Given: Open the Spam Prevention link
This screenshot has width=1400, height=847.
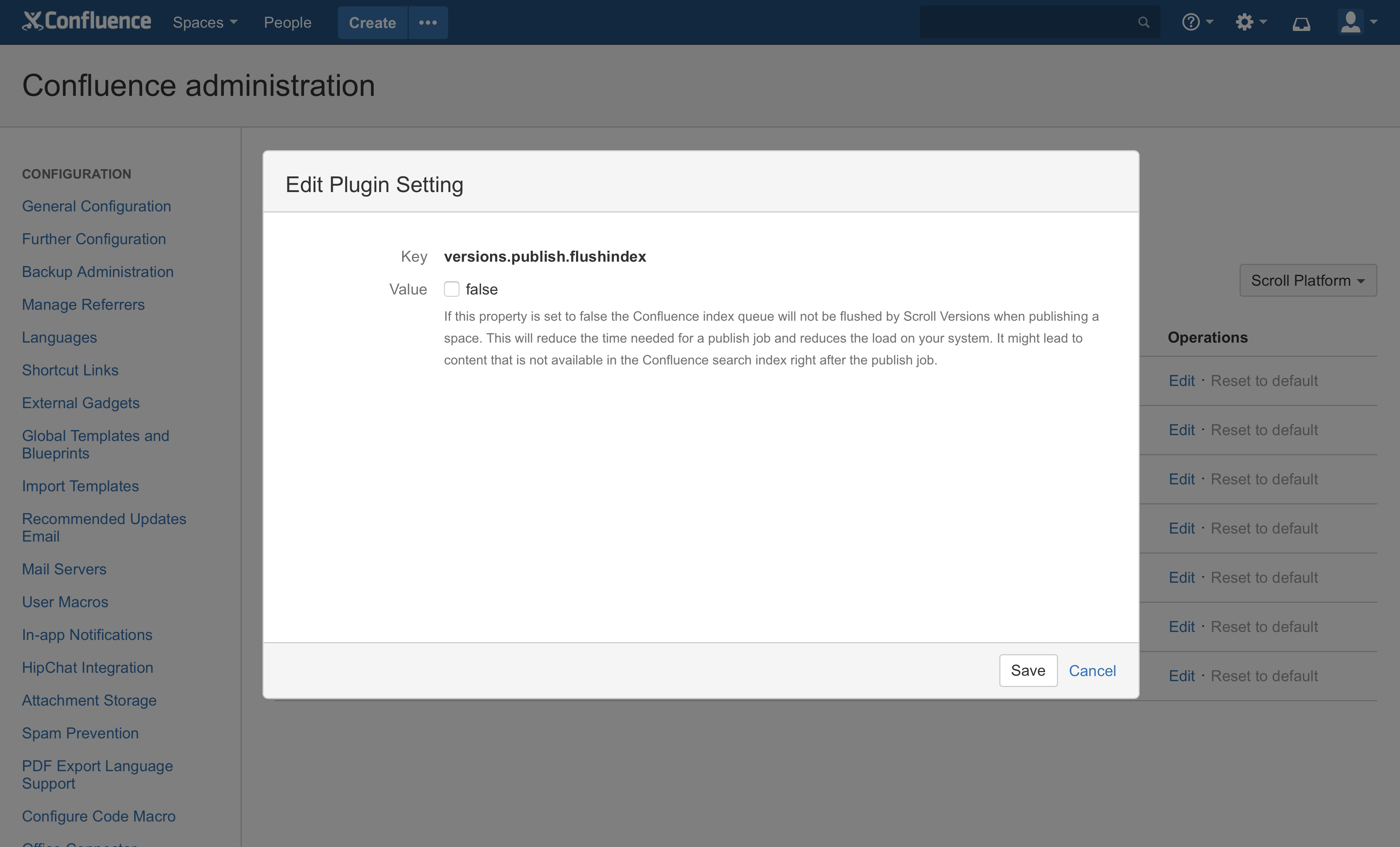Looking at the screenshot, I should 80,733.
